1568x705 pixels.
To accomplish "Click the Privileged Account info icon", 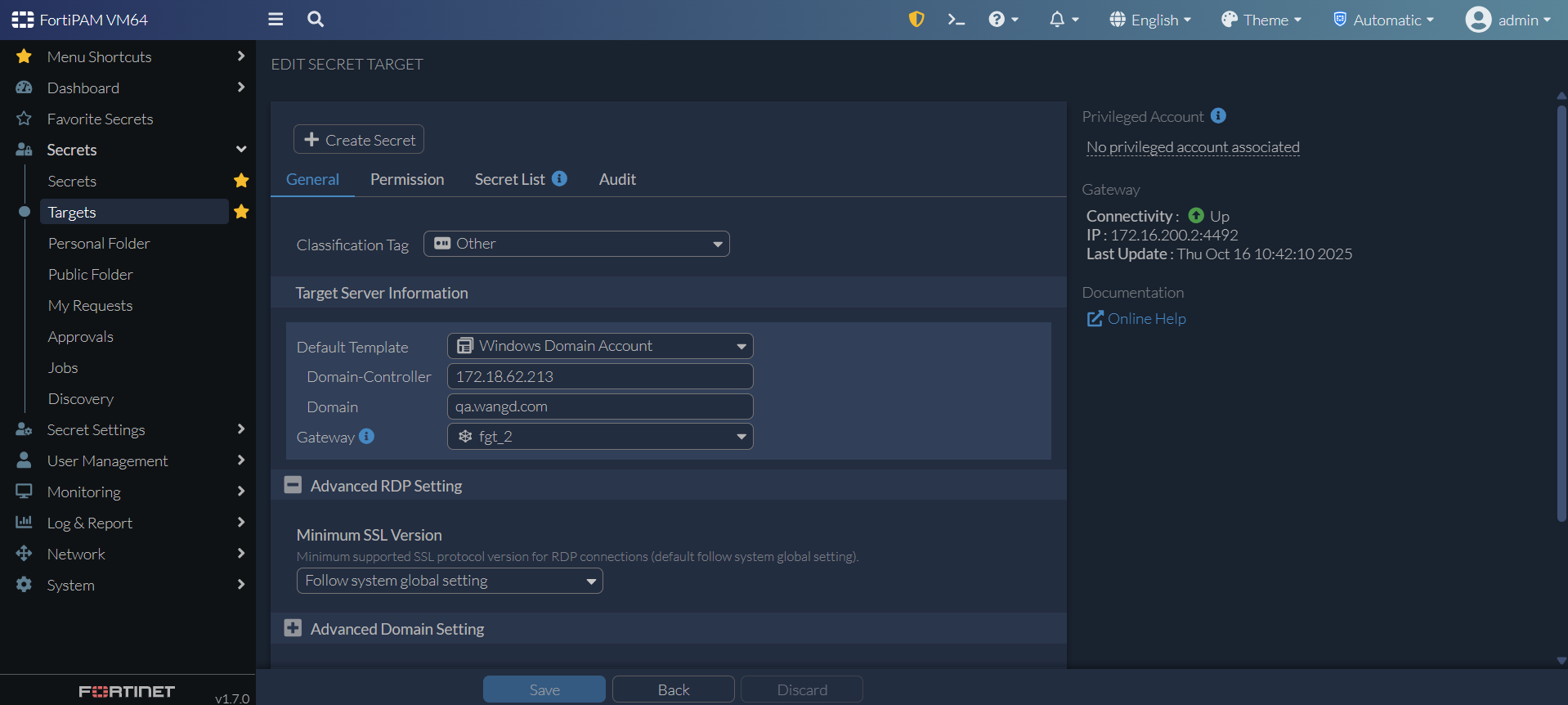I will click(x=1218, y=116).
